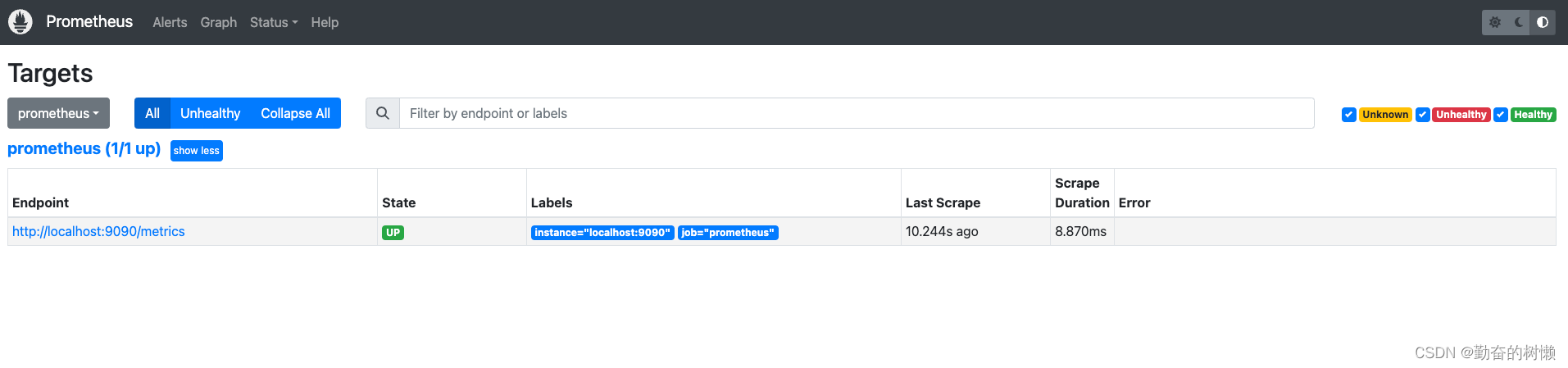Open the Graph page
The image size is (1568, 368).
[x=218, y=22]
